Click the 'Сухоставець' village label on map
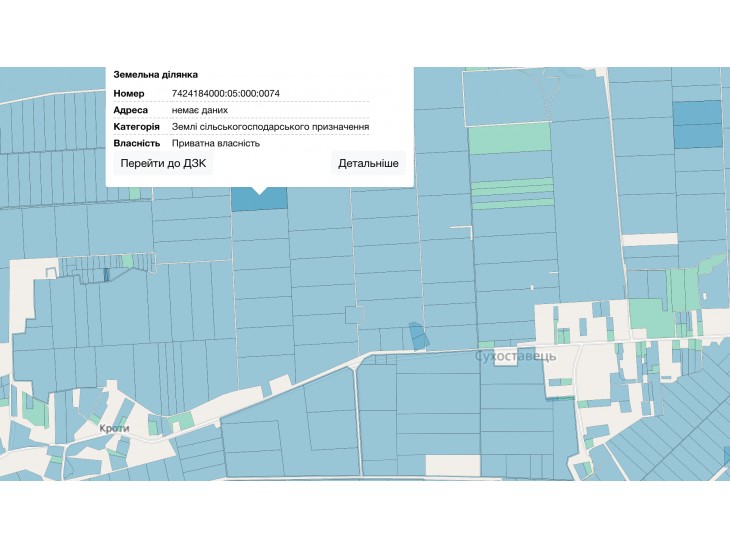 pyautogui.click(x=515, y=356)
